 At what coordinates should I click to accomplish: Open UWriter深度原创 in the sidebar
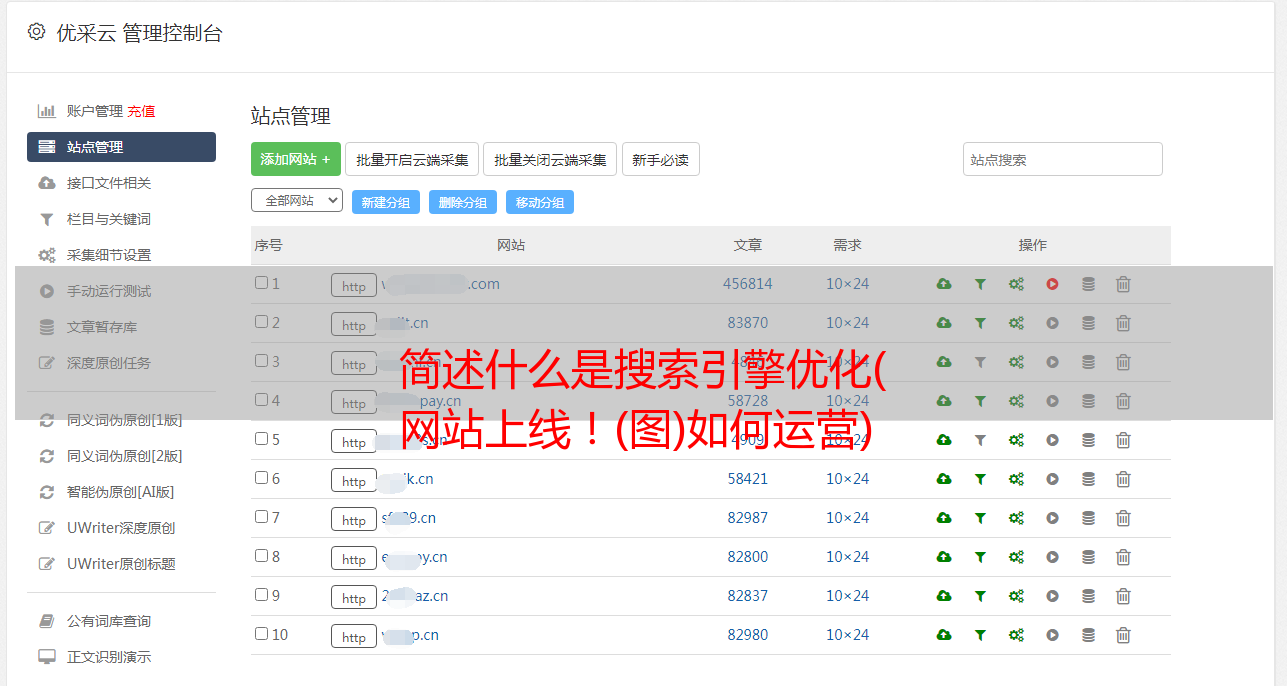[121, 528]
